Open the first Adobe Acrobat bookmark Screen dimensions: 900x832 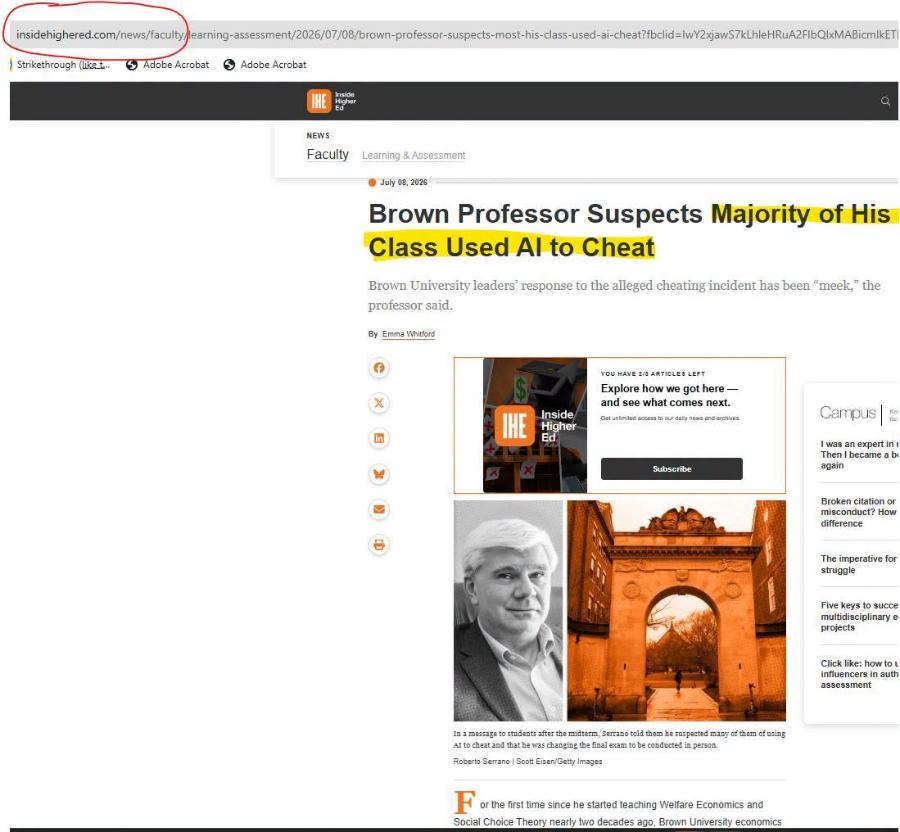click(168, 65)
